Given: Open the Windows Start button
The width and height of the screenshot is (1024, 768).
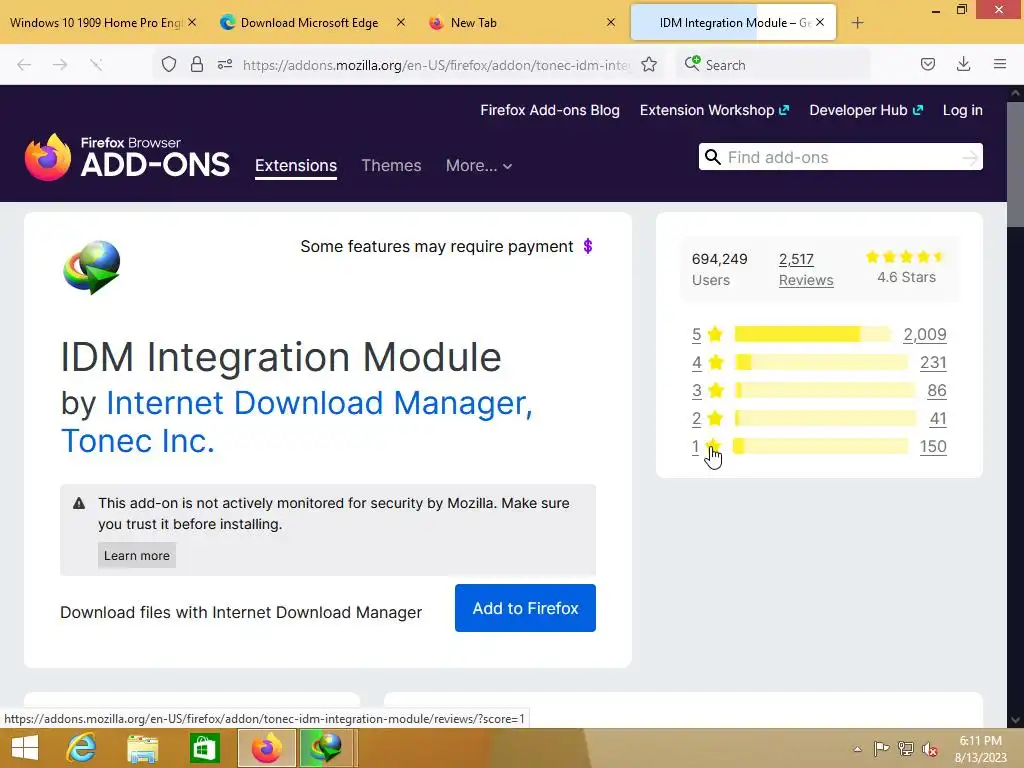Looking at the screenshot, I should pos(25,748).
